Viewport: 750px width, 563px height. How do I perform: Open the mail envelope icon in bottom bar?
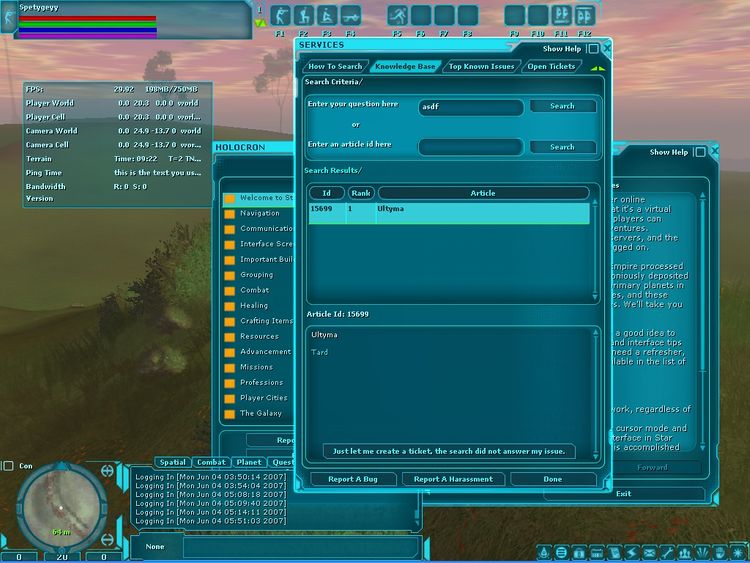tap(649, 553)
